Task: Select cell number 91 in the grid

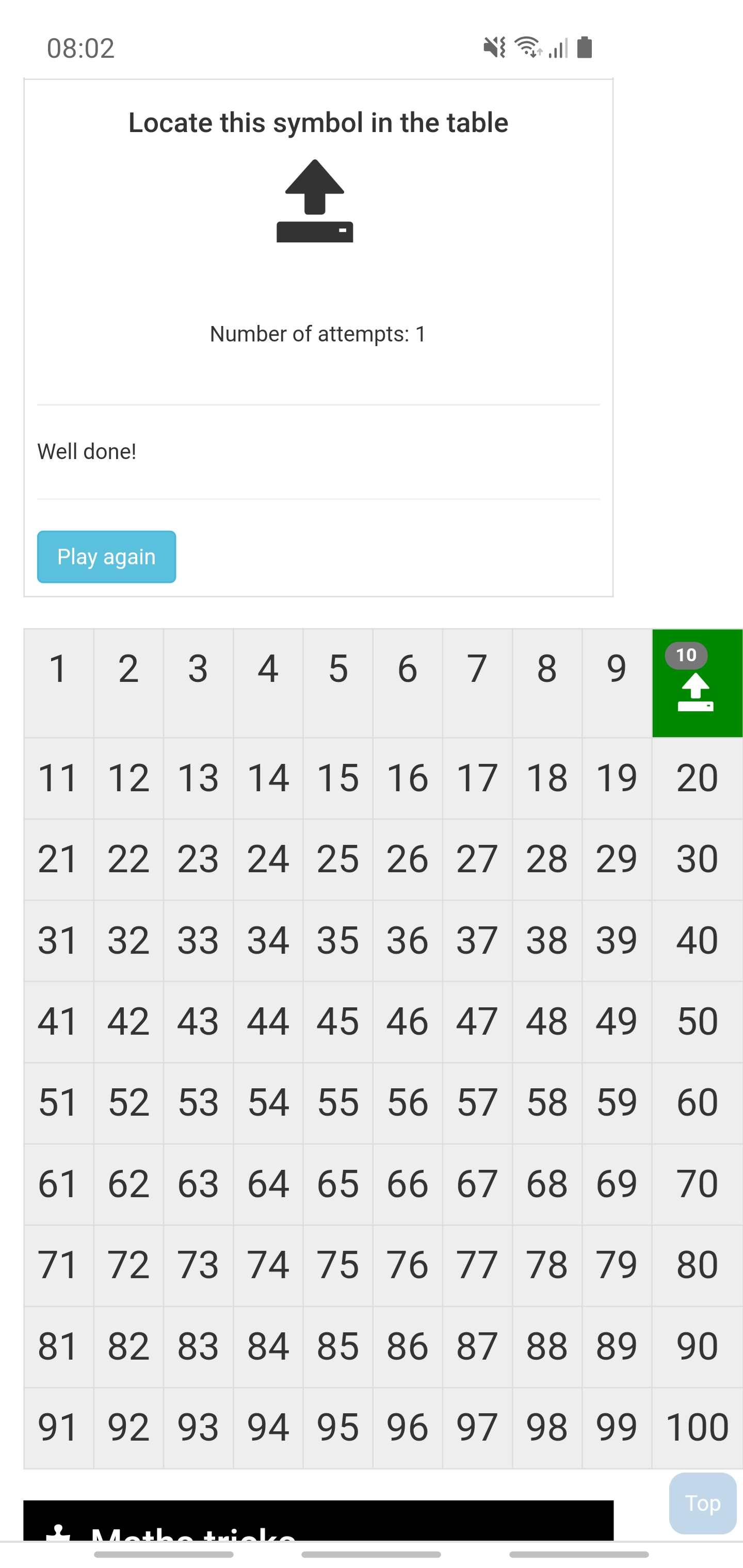Action: click(58, 1427)
